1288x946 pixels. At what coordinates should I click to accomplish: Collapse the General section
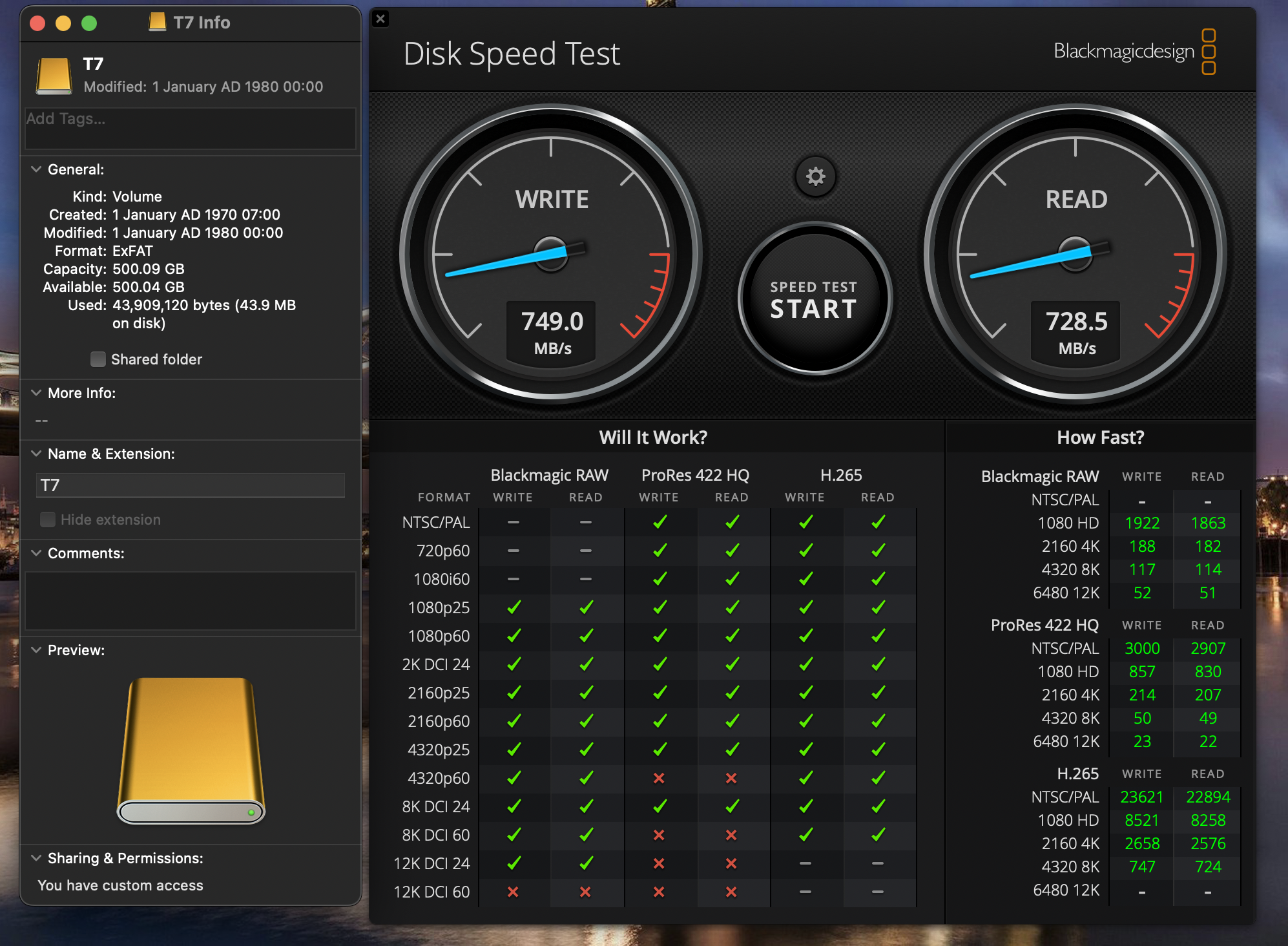point(36,169)
